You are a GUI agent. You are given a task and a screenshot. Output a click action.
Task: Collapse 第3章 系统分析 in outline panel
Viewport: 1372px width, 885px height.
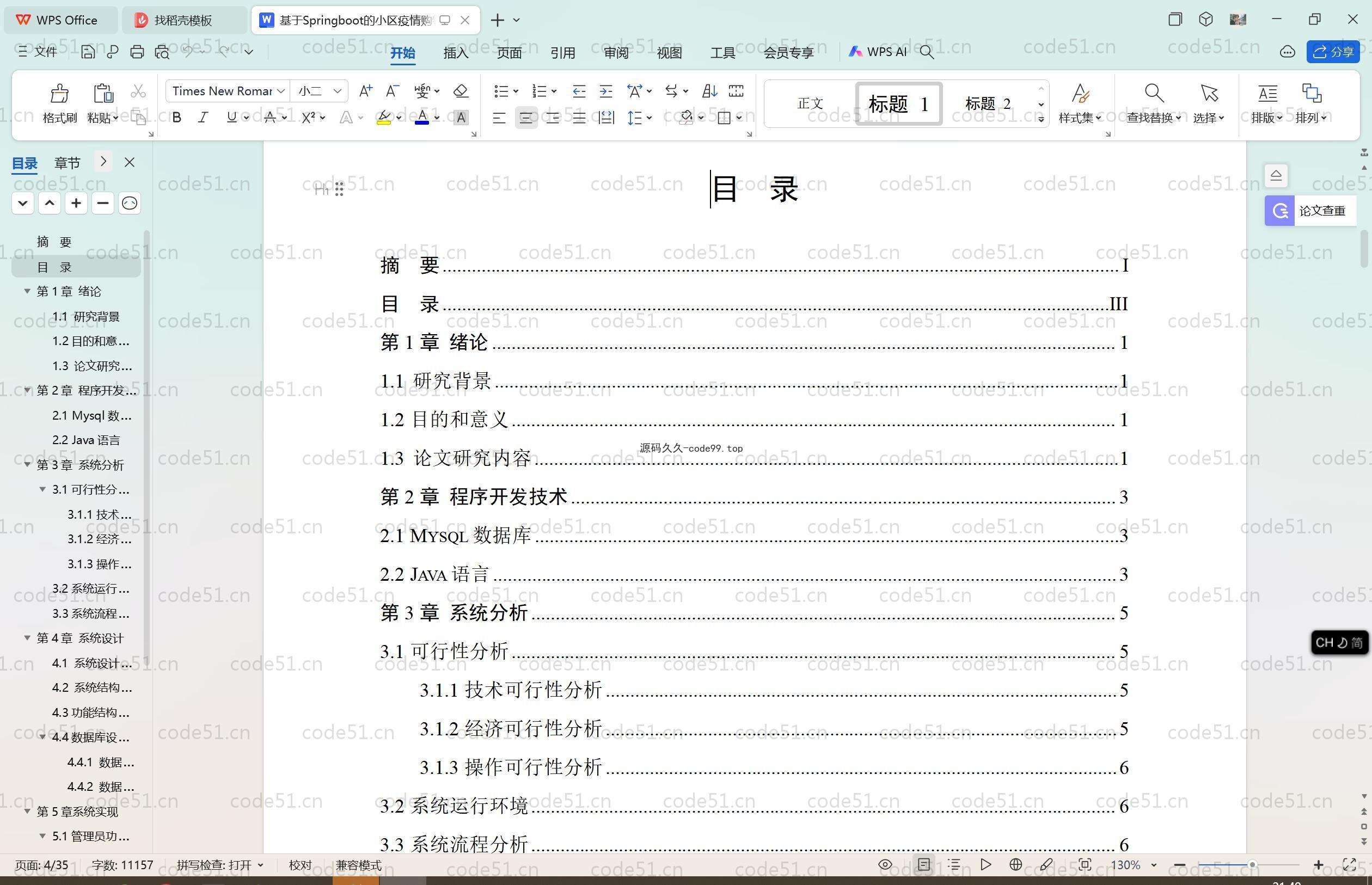click(x=27, y=464)
